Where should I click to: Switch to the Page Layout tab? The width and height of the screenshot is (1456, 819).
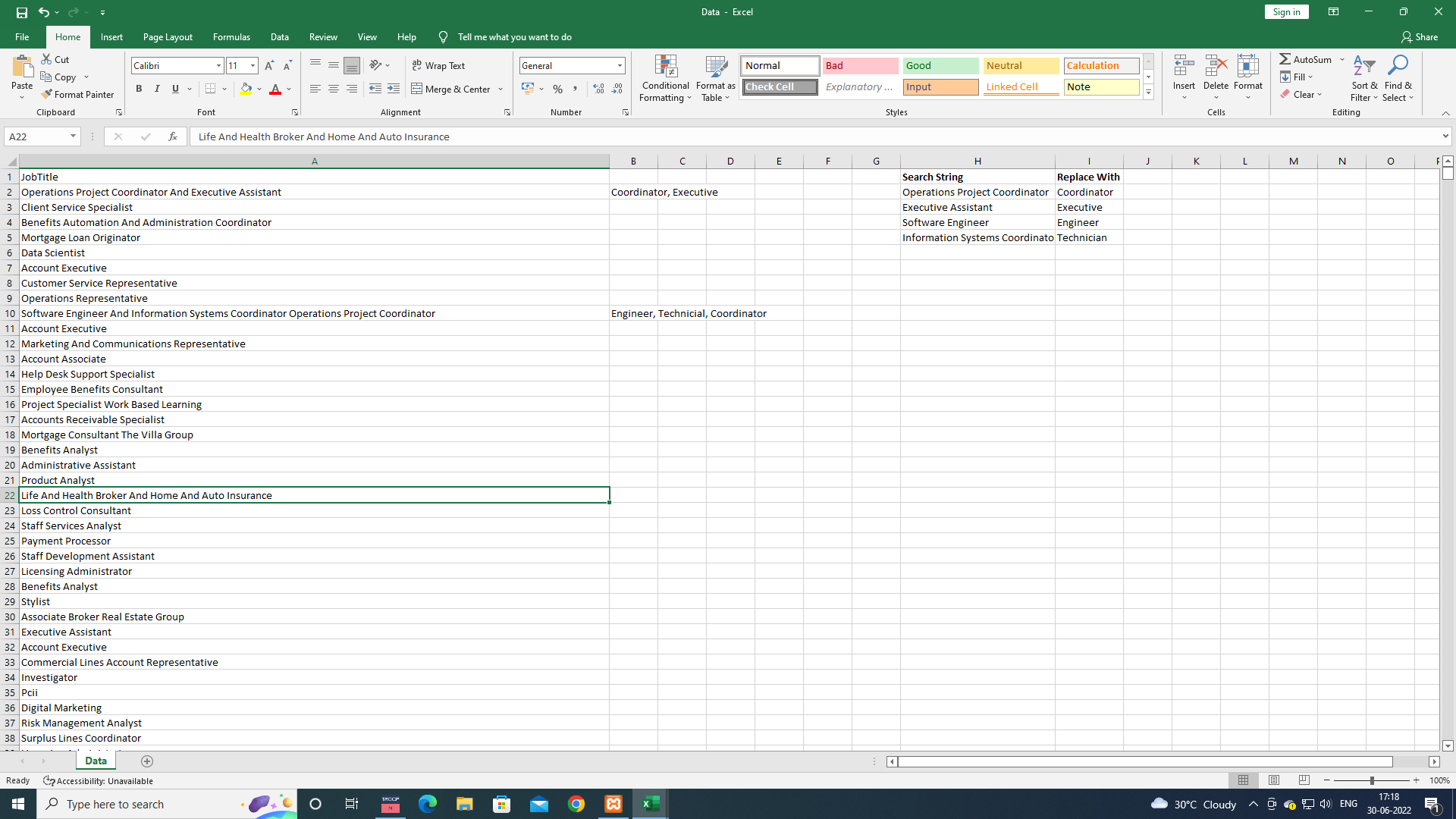(168, 36)
